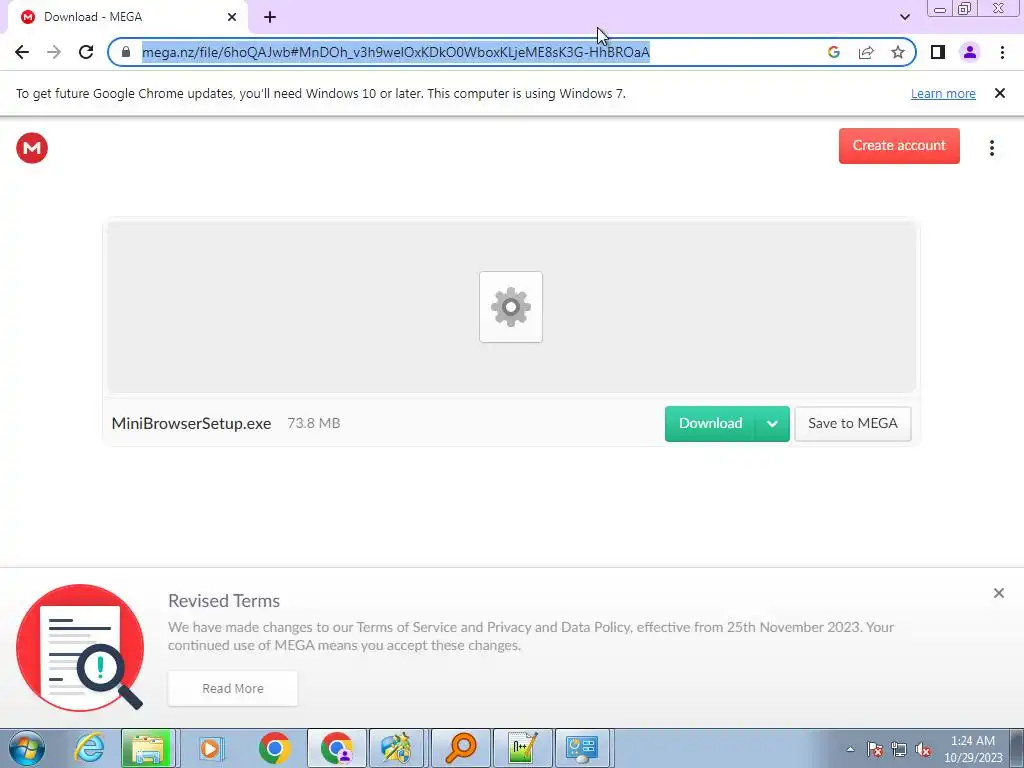Open the Windows Start menu

tap(27, 748)
